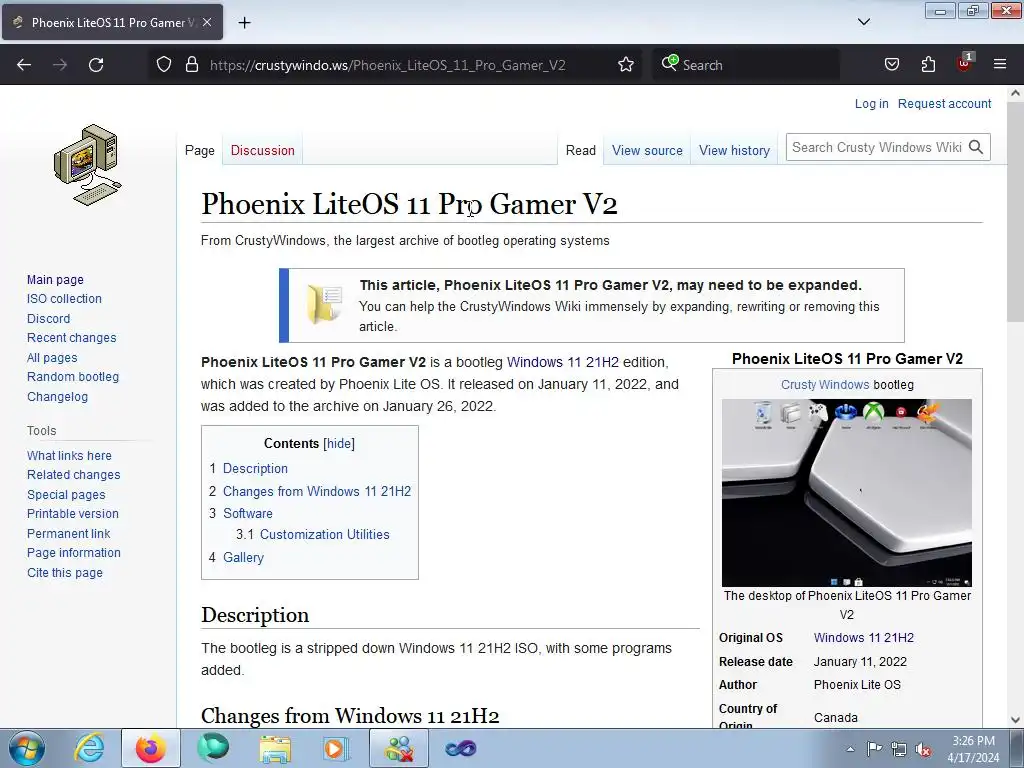Jump to Customization Utilities in Contents

click(325, 534)
